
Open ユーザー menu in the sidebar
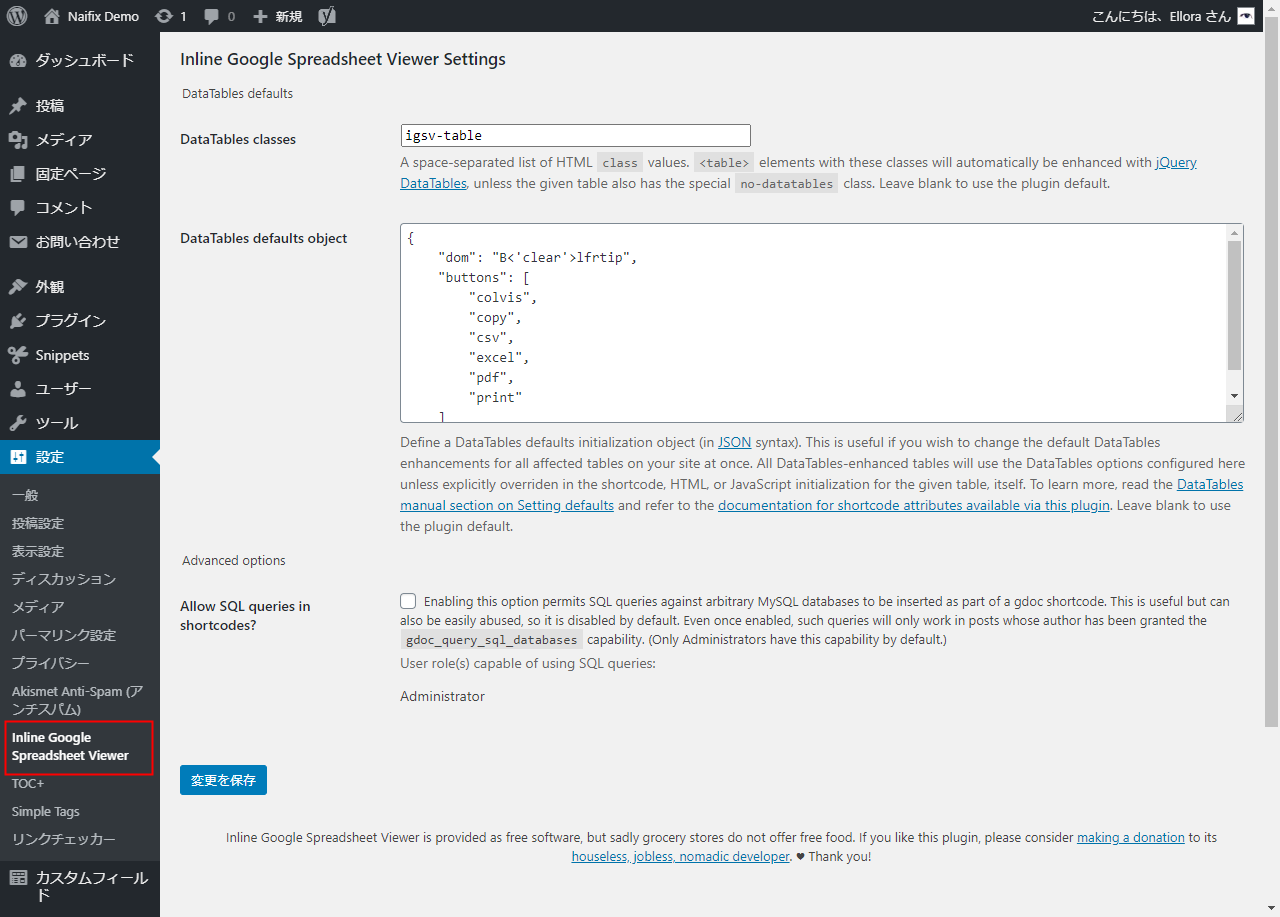click(80, 389)
